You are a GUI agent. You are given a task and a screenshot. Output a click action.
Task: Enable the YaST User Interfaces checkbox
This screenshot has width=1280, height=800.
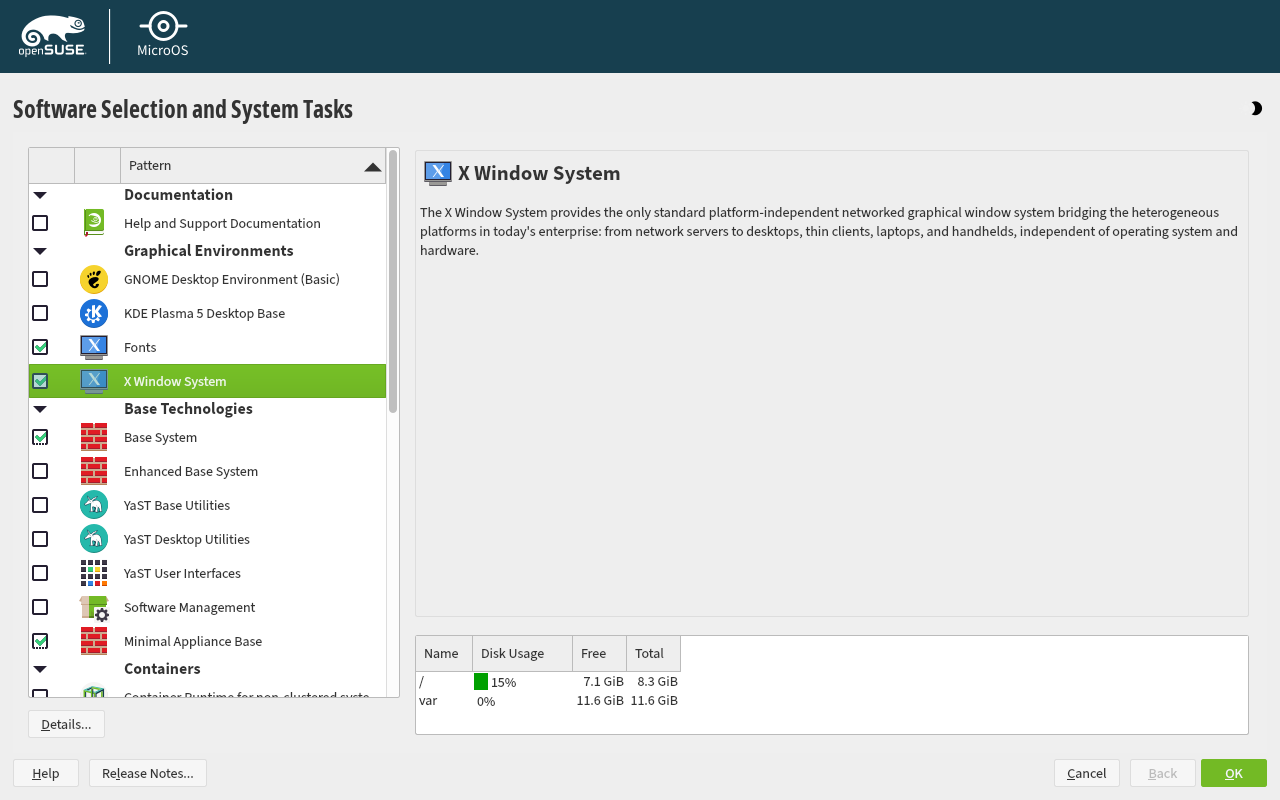click(x=40, y=573)
